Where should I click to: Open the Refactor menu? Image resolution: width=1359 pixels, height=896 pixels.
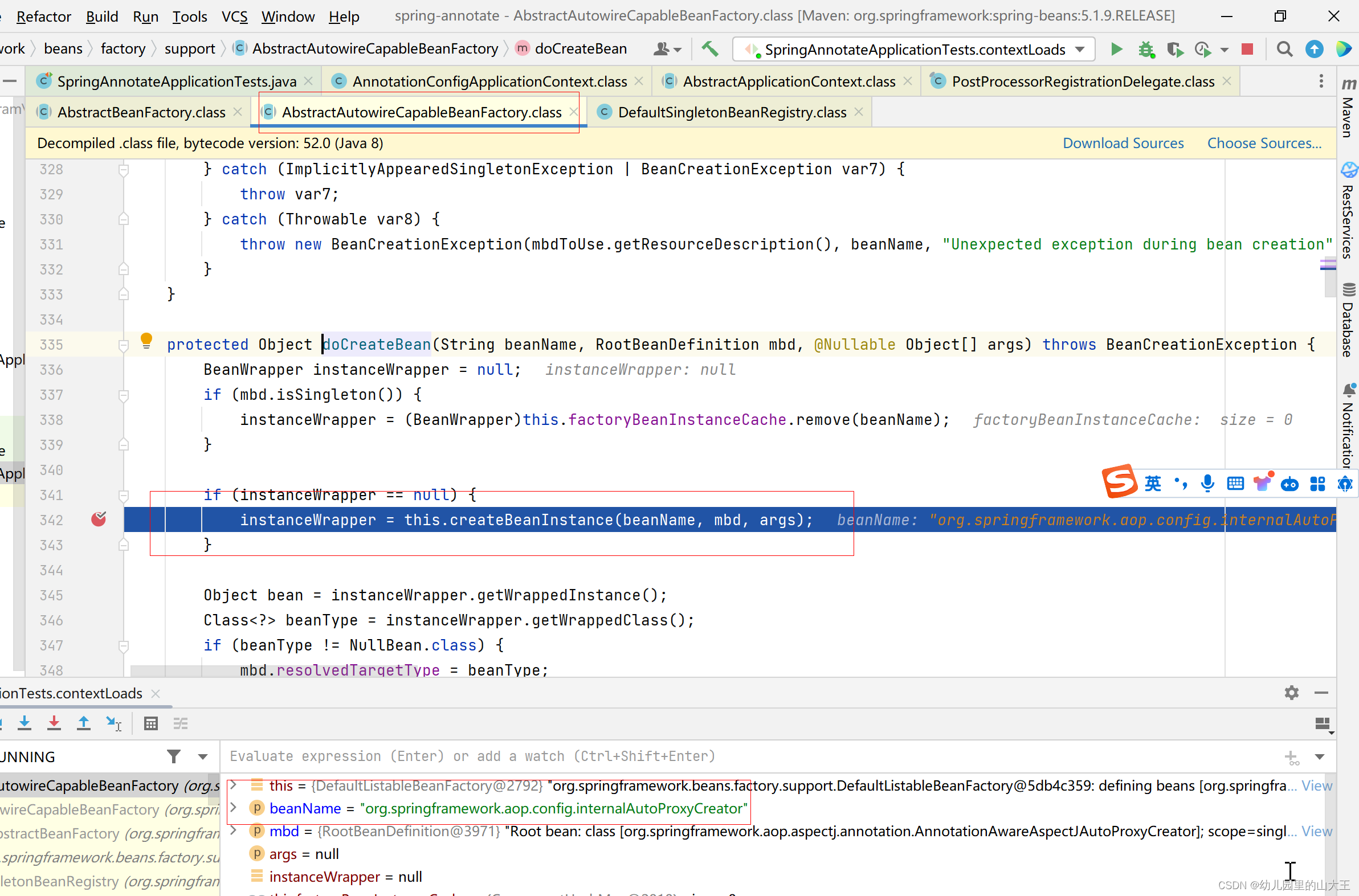[43, 17]
